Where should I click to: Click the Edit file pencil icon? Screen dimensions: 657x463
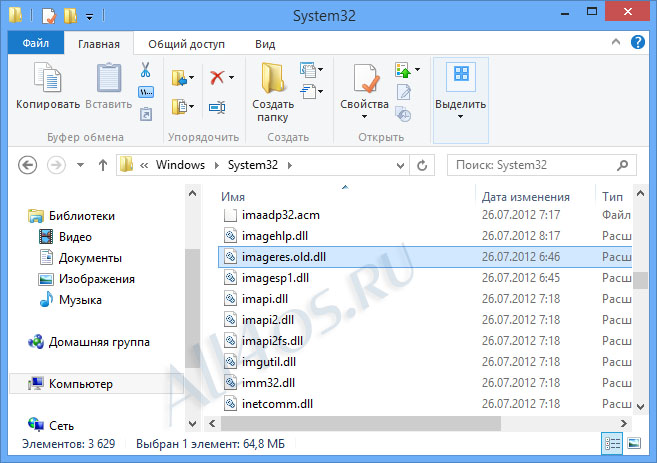pos(404,92)
